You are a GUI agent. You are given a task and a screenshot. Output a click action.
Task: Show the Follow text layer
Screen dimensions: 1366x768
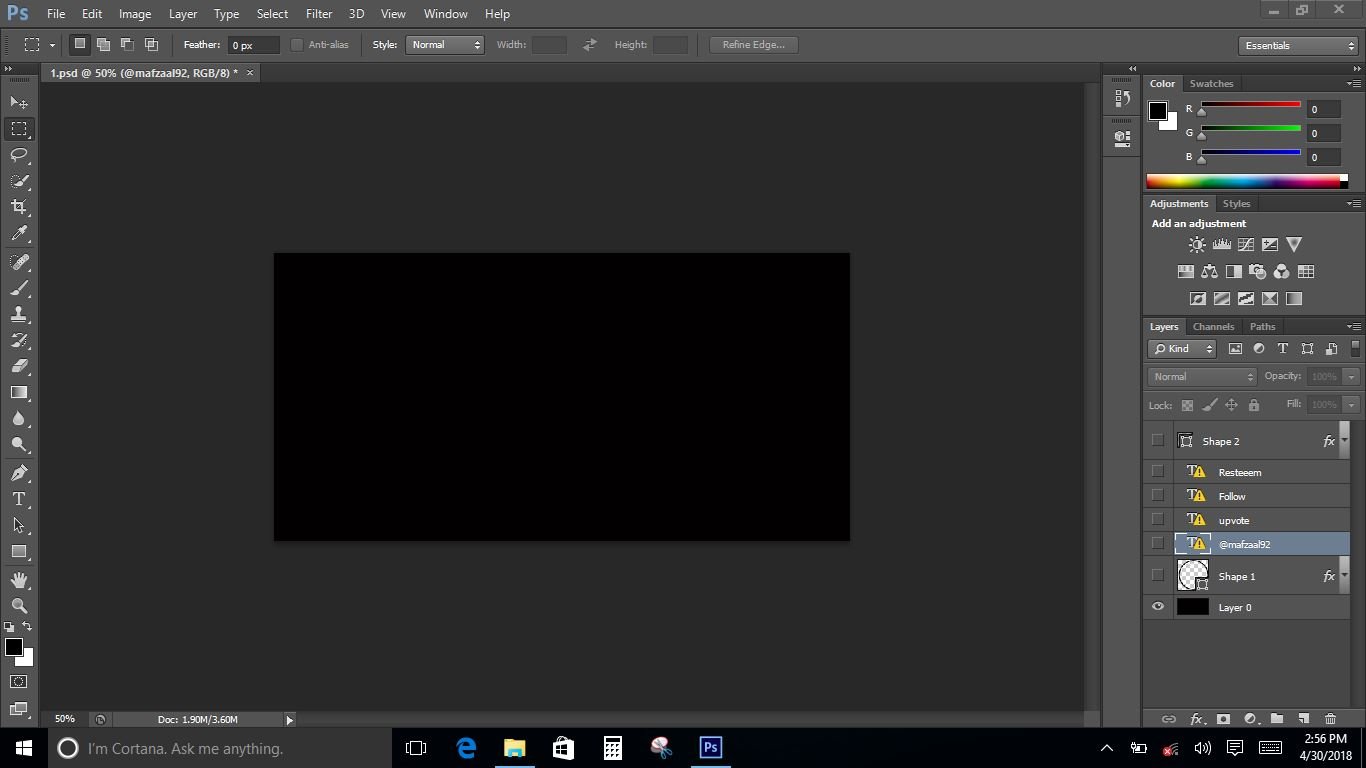click(1158, 495)
